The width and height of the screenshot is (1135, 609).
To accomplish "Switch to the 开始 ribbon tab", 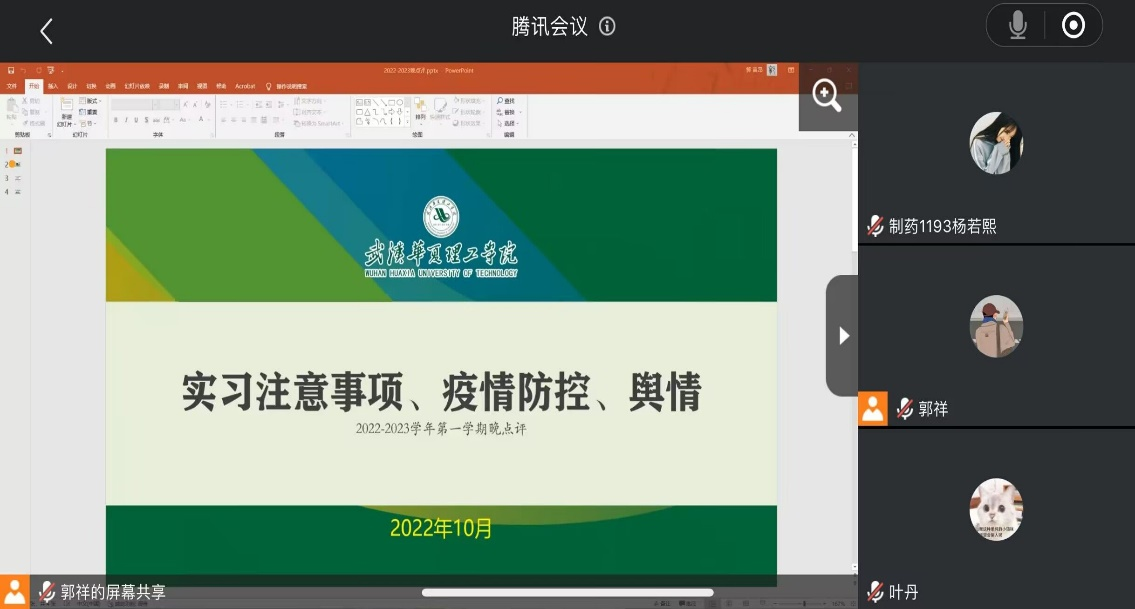I will [34, 86].
